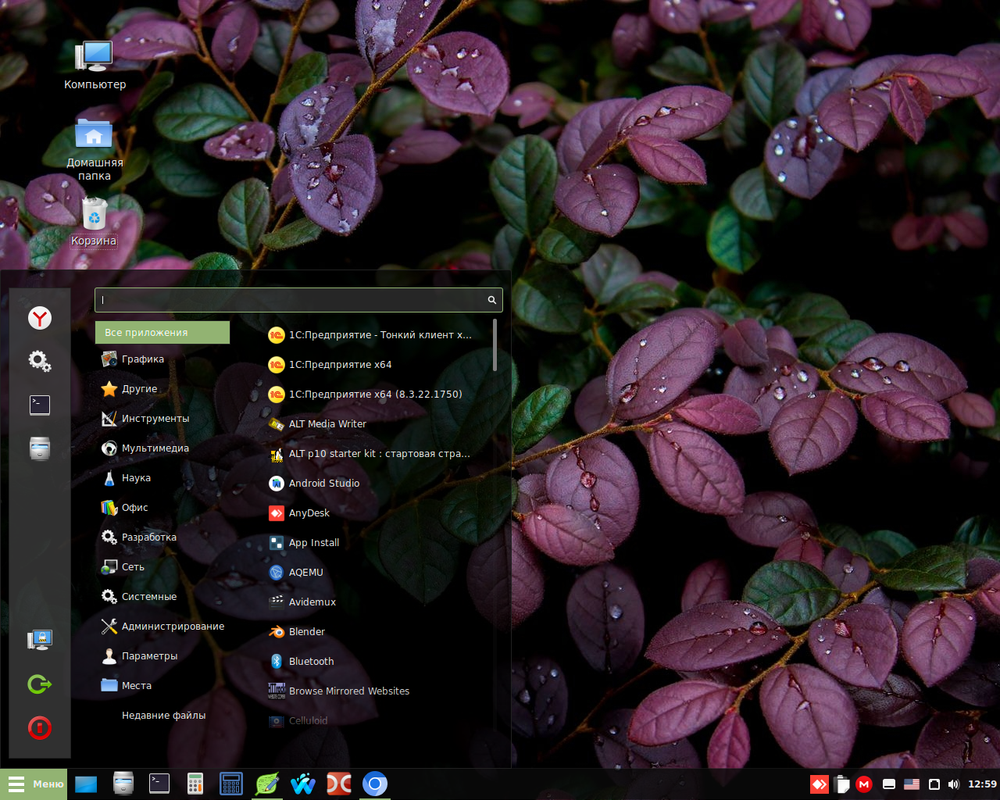Viewport: 1000px width, 800px height.
Task: Open green leaf text editor in taskbar
Action: tap(267, 784)
